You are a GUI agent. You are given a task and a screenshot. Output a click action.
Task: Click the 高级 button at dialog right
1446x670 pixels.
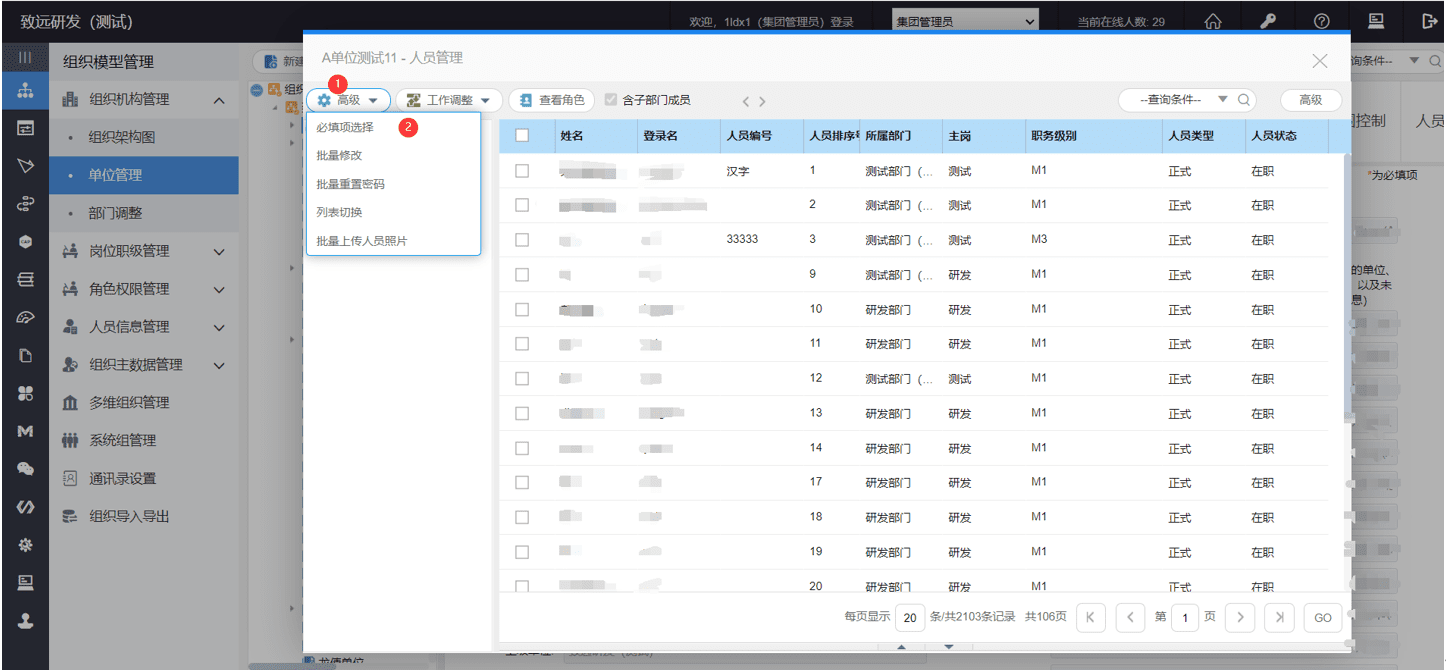pyautogui.click(x=1311, y=100)
